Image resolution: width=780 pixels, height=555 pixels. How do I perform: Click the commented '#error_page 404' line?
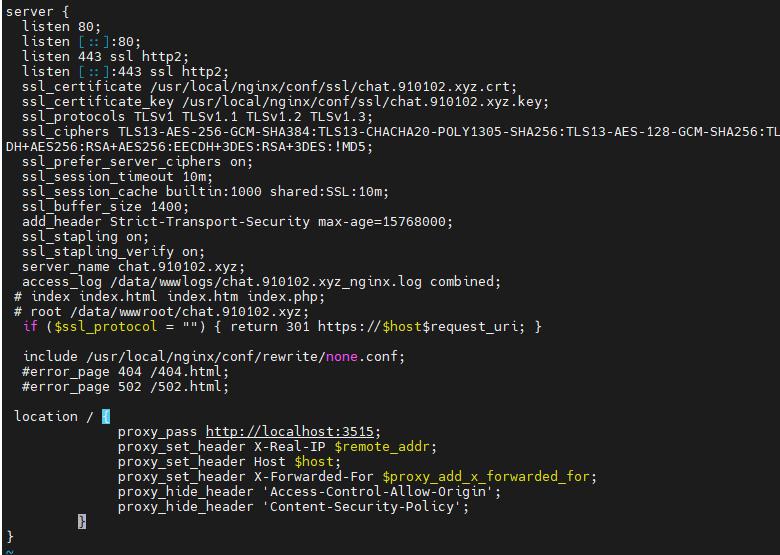[125, 372]
